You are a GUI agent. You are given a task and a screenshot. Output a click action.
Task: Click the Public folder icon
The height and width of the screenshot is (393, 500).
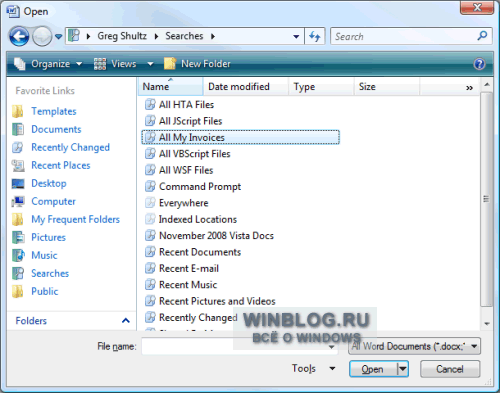click(x=18, y=292)
